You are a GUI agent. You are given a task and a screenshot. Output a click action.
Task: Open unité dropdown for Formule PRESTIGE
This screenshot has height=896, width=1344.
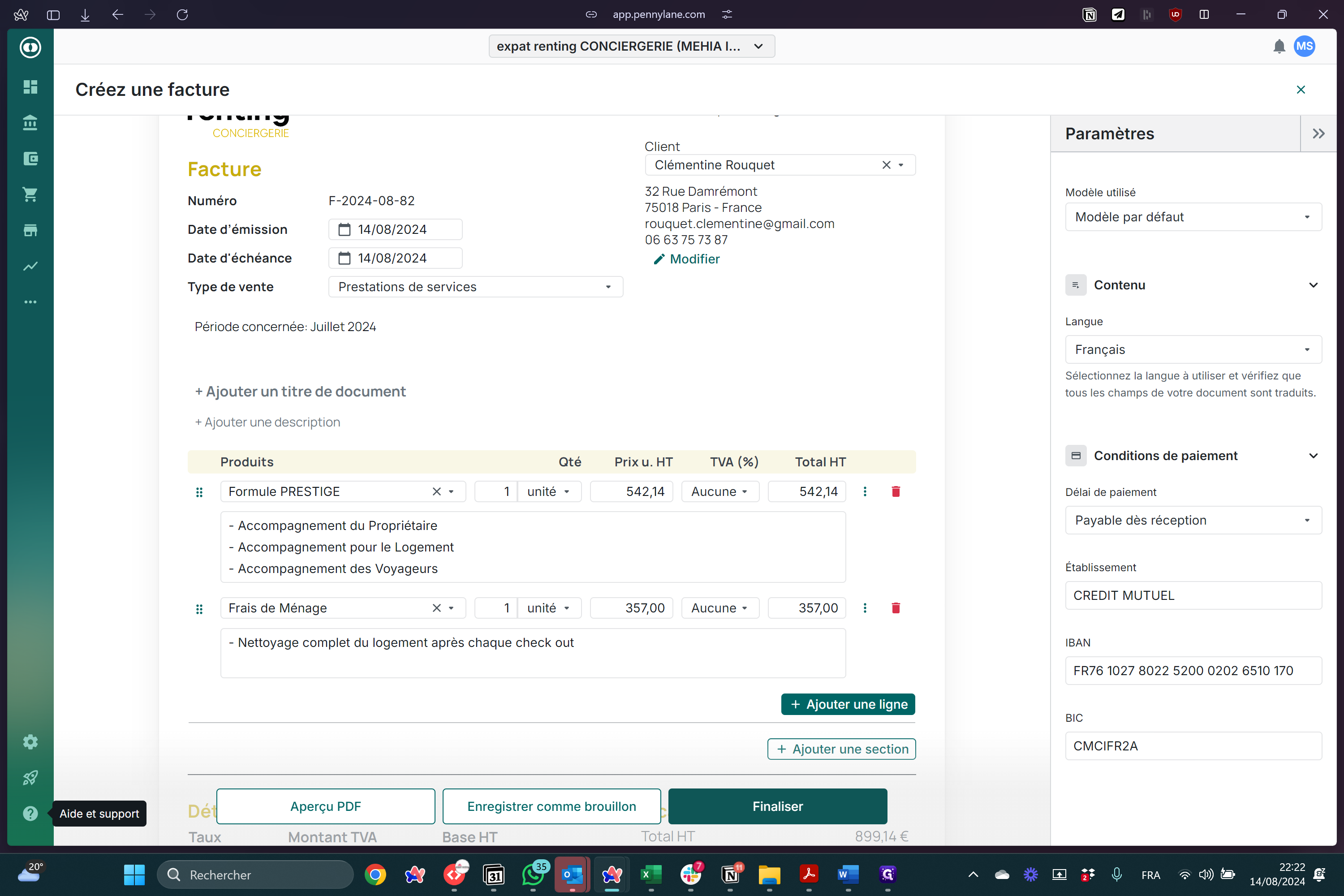549,491
